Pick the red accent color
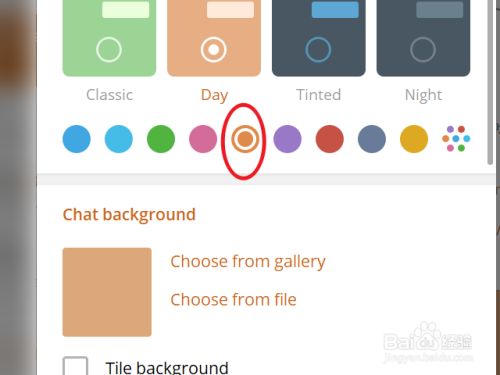This screenshot has height=375, width=500. point(330,139)
